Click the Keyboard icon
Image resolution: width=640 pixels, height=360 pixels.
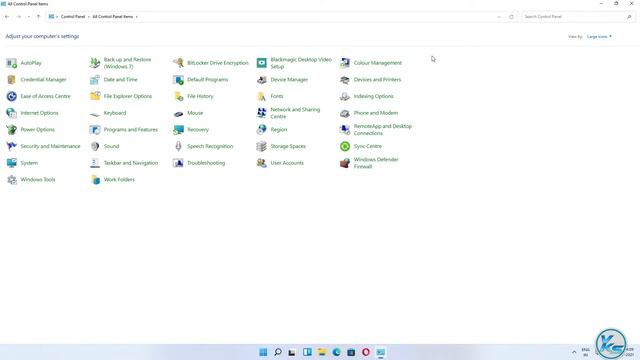[95, 114]
